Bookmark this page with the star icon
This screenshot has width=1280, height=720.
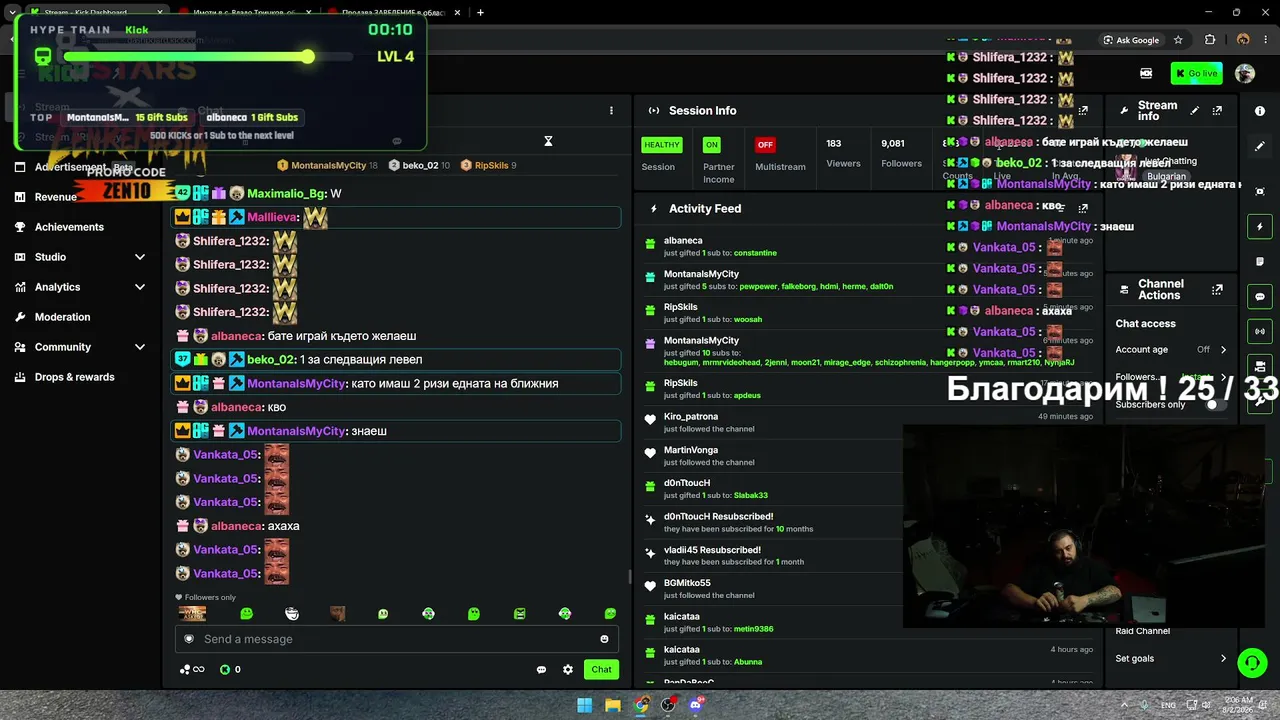point(1178,40)
